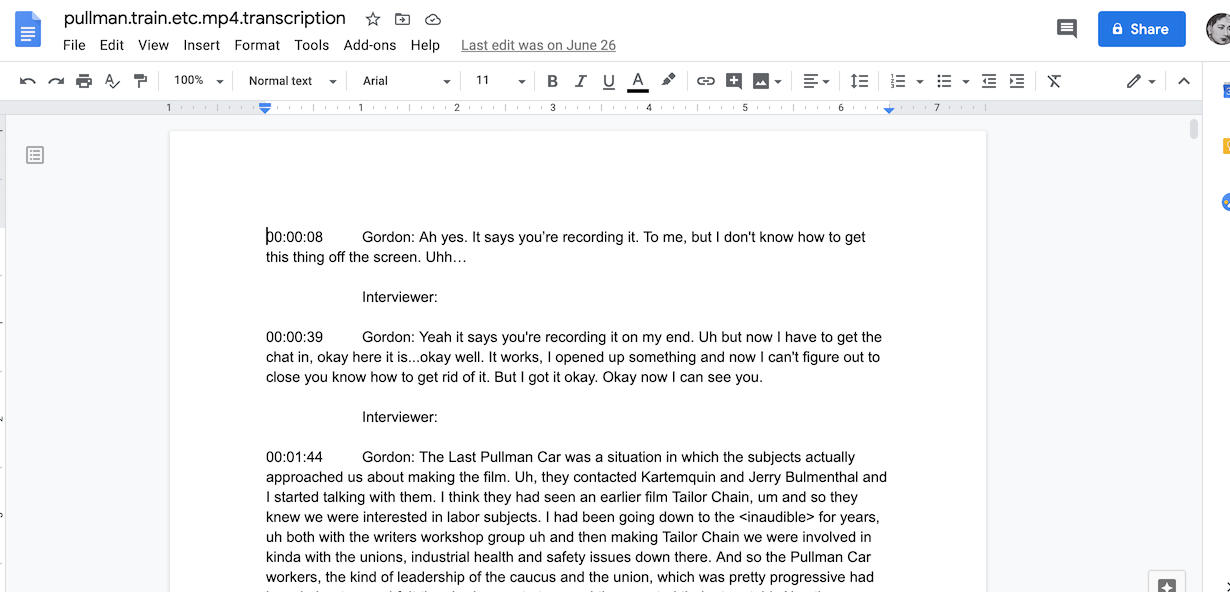
Task: Open the zoom 100% dropdown
Action: point(198,81)
